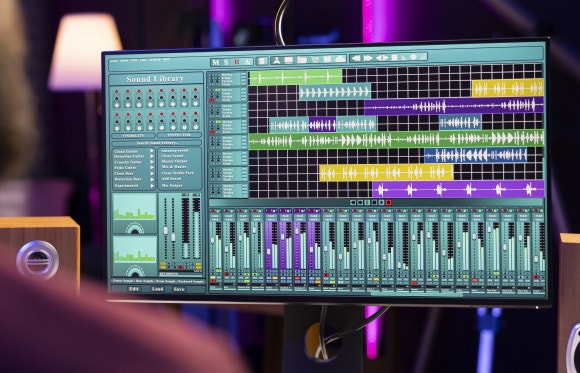Image resolution: width=580 pixels, height=373 pixels.
Task: Click the first purple mixer channel fader
Action: [x=269, y=251]
